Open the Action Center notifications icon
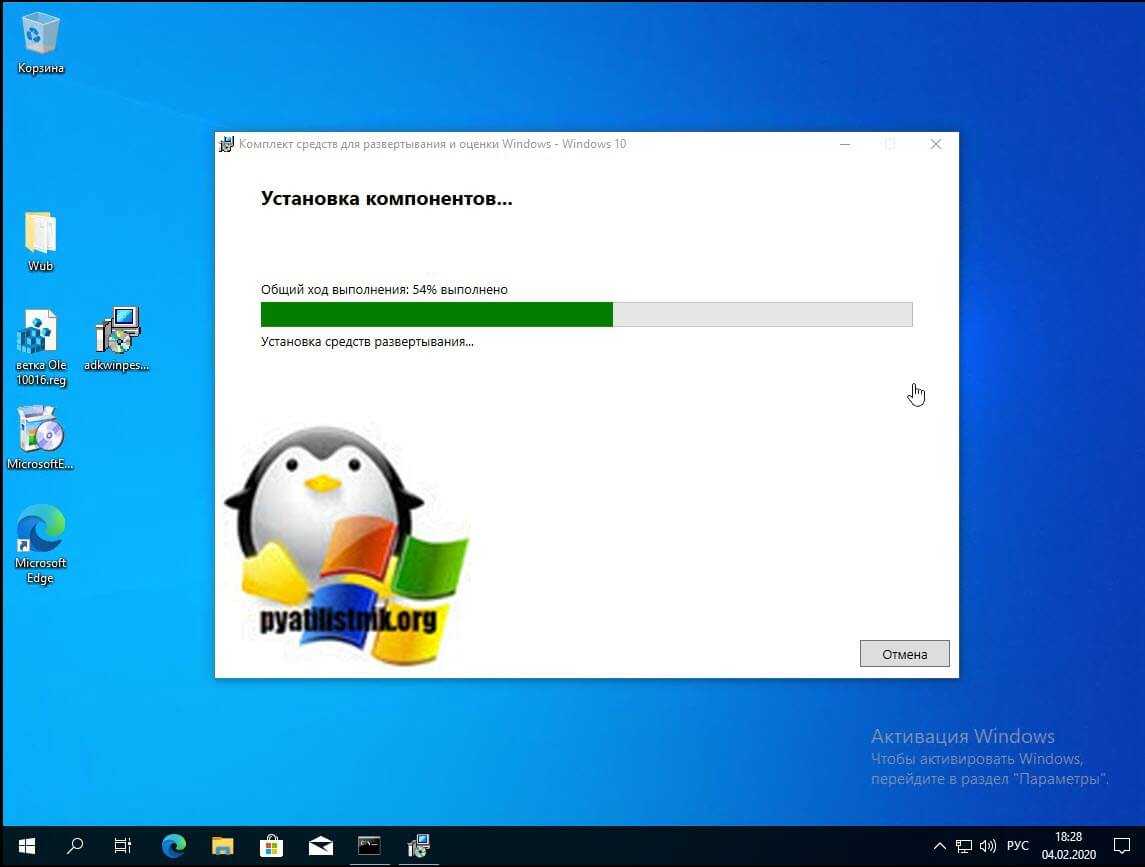 click(x=1122, y=846)
